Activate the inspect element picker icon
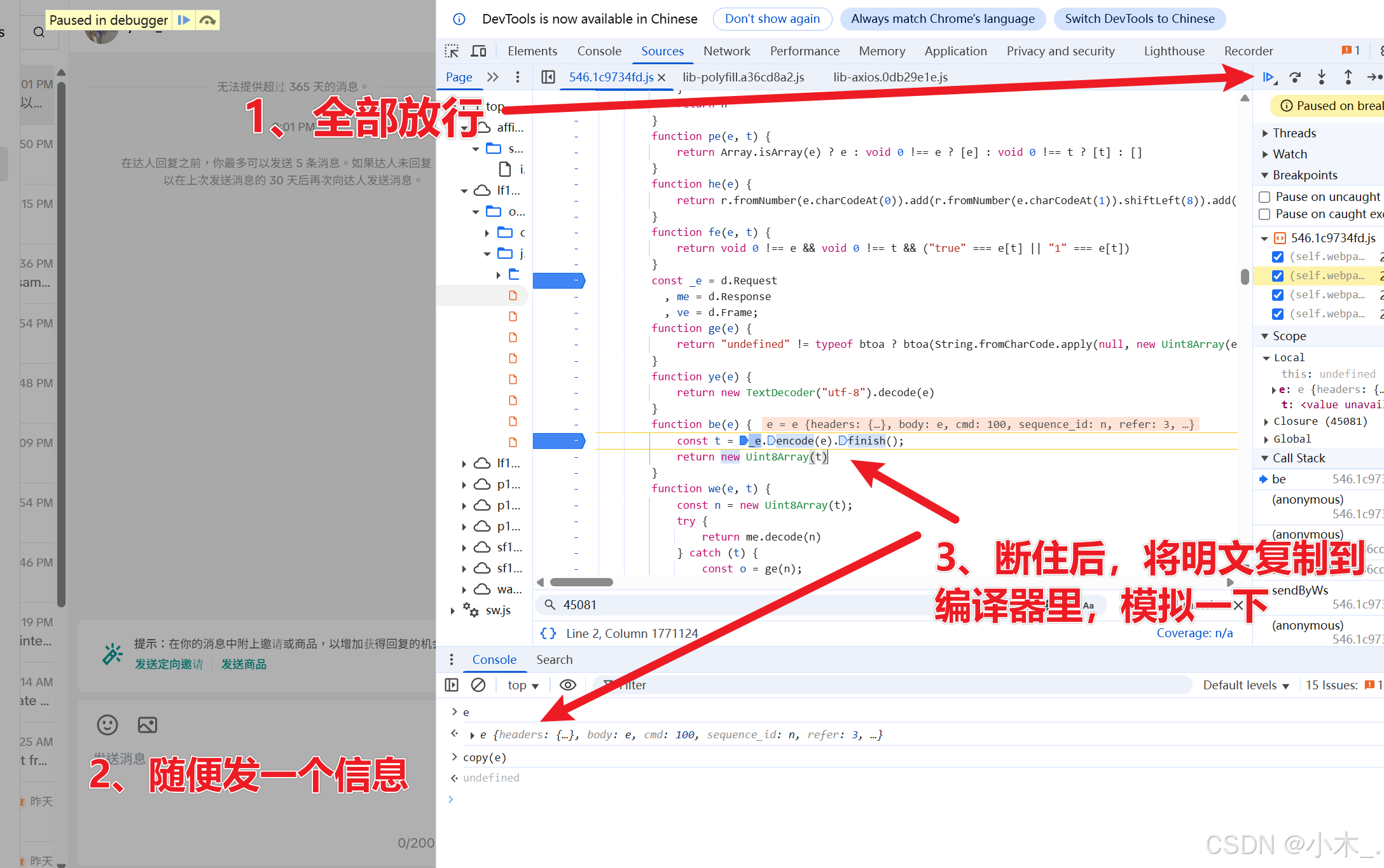Viewport: 1384px width, 868px height. click(452, 51)
